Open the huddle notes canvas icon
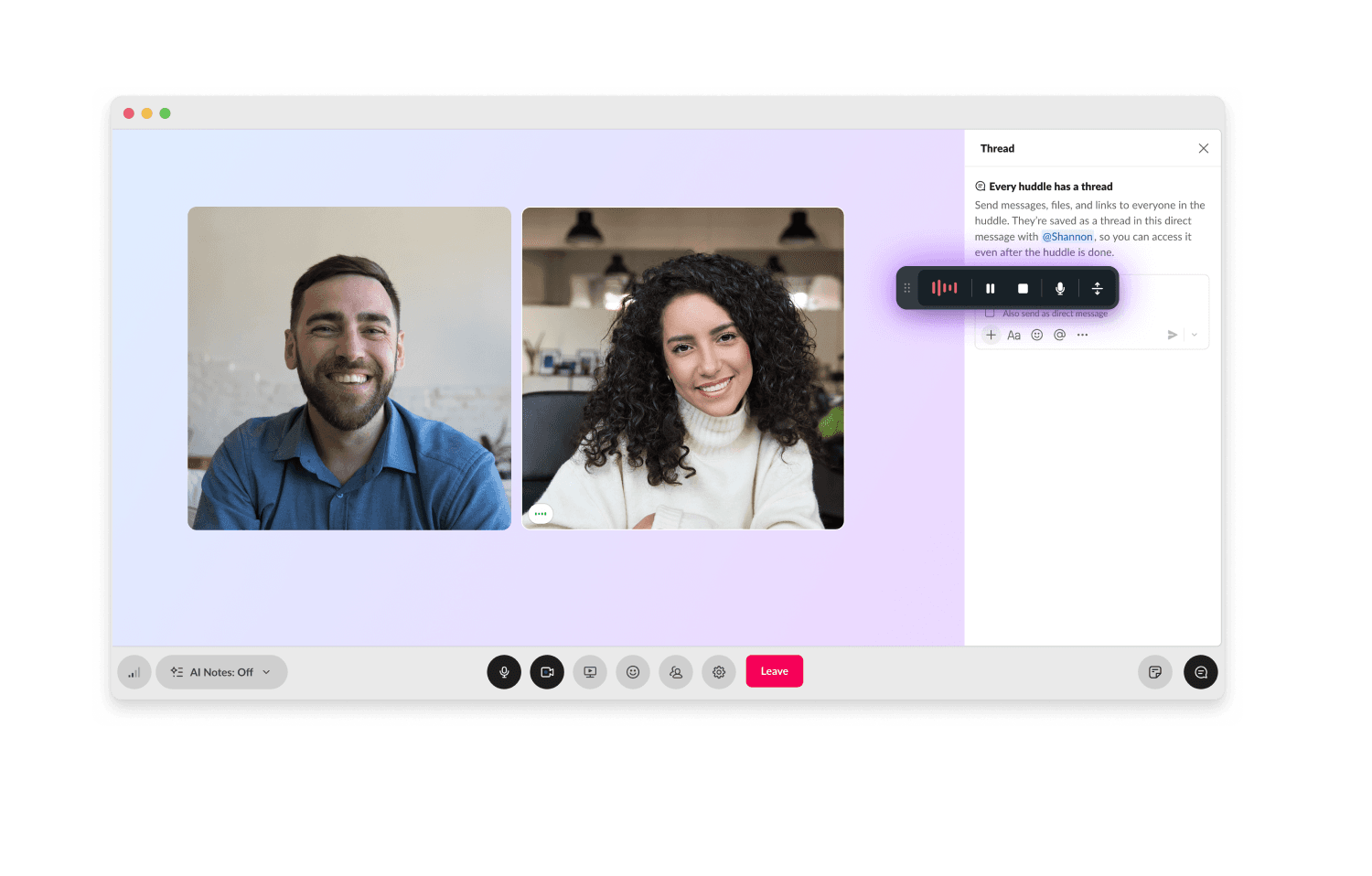The image size is (1372, 876). pyautogui.click(x=1155, y=672)
